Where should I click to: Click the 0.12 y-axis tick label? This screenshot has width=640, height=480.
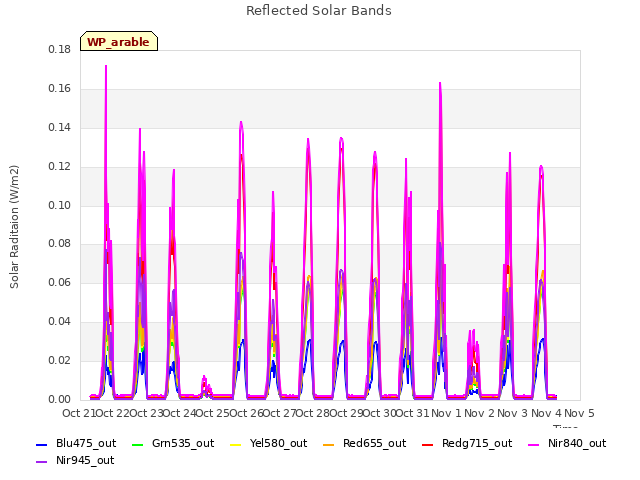[59, 167]
